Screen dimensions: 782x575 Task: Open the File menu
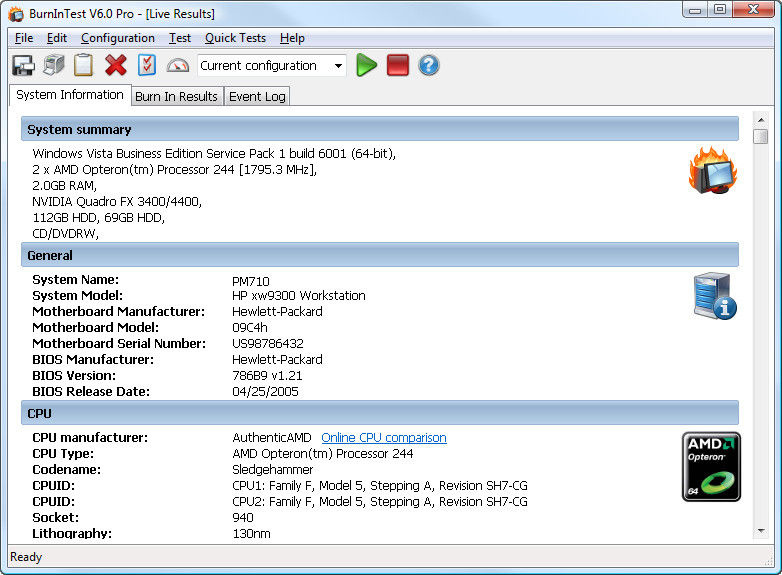(24, 38)
